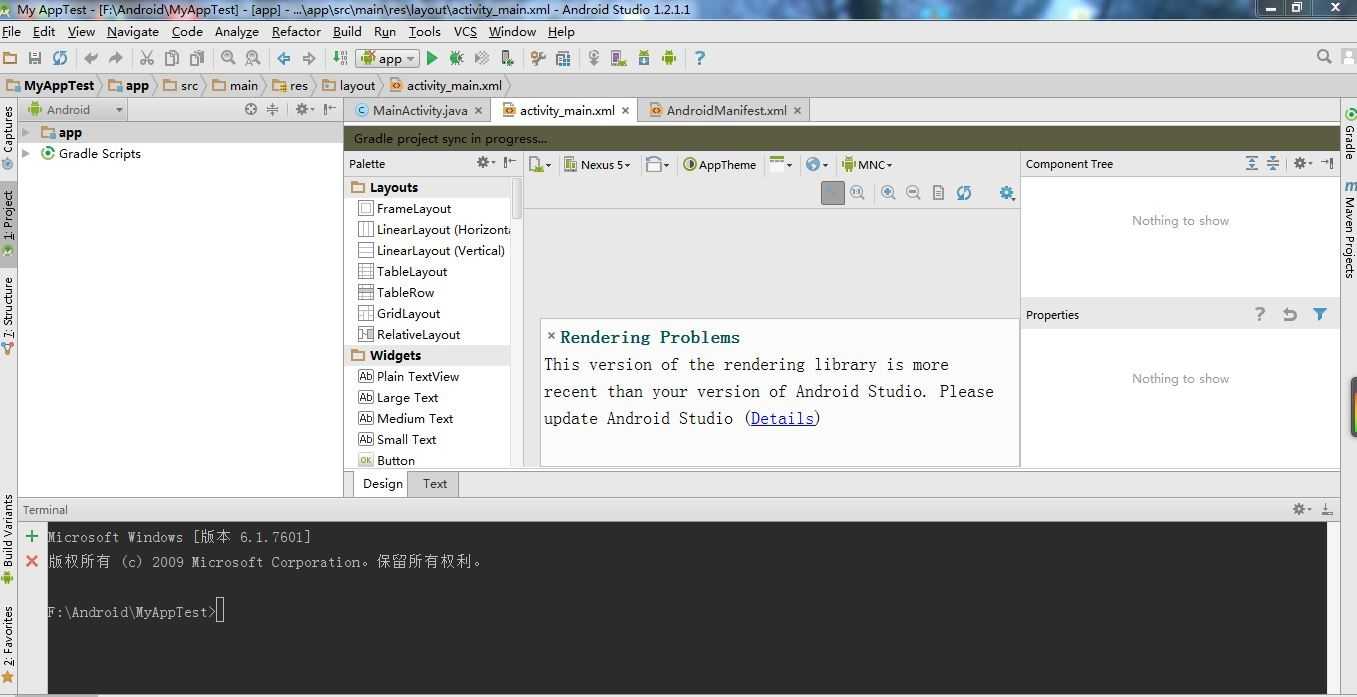
Task: Open the Build menu
Action: 347,31
